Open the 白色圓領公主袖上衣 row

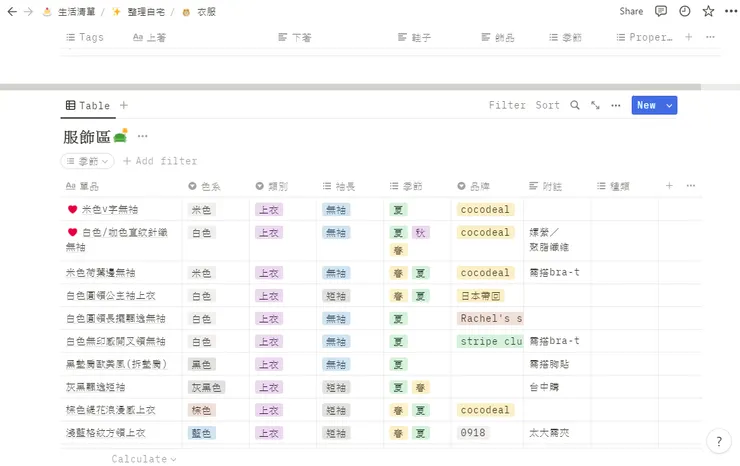point(110,296)
